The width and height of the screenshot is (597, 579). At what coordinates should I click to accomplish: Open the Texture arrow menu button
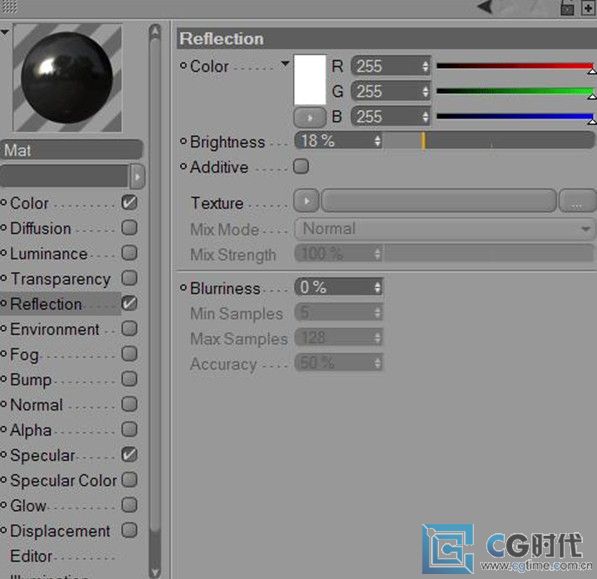tap(306, 201)
